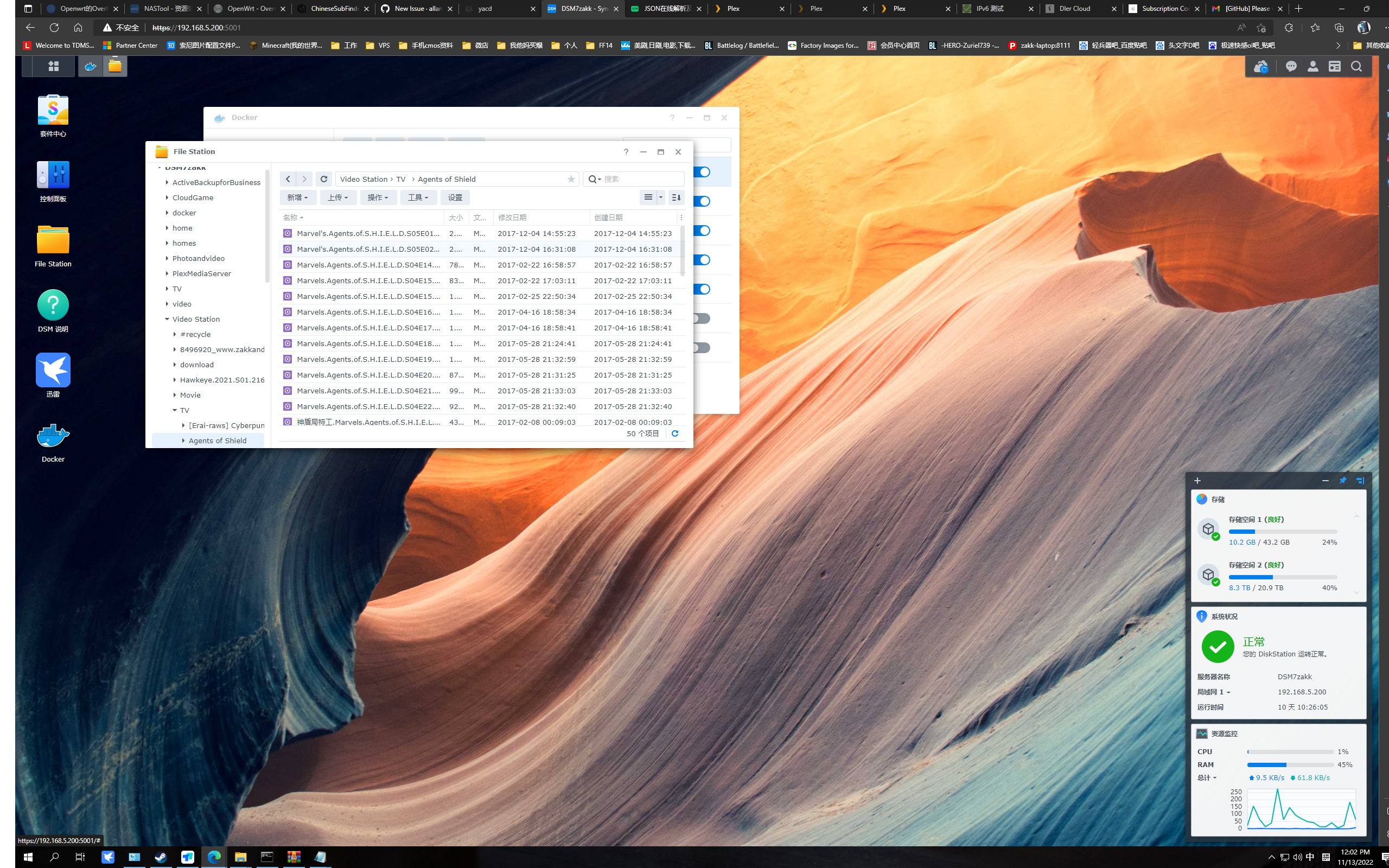The width and height of the screenshot is (1389, 868).
Task: Open the Package Center desktop icon
Action: [53, 110]
